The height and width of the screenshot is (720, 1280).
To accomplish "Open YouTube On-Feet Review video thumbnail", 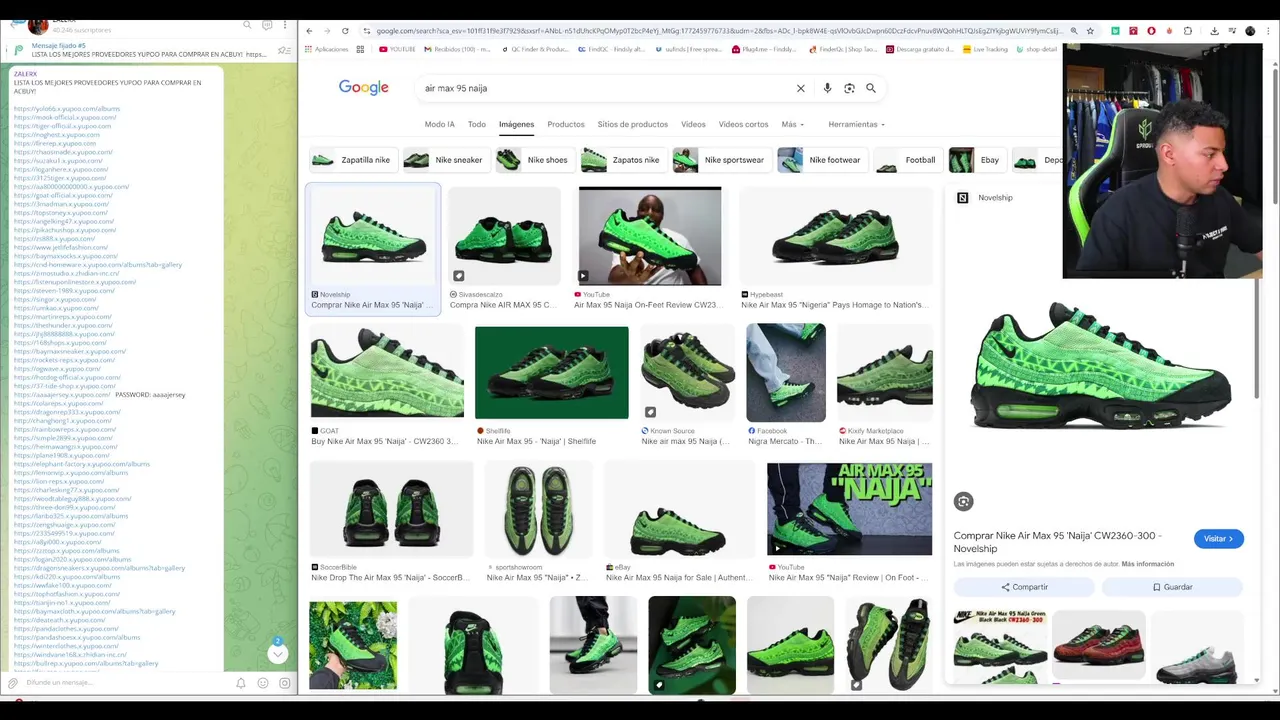I will (650, 236).
